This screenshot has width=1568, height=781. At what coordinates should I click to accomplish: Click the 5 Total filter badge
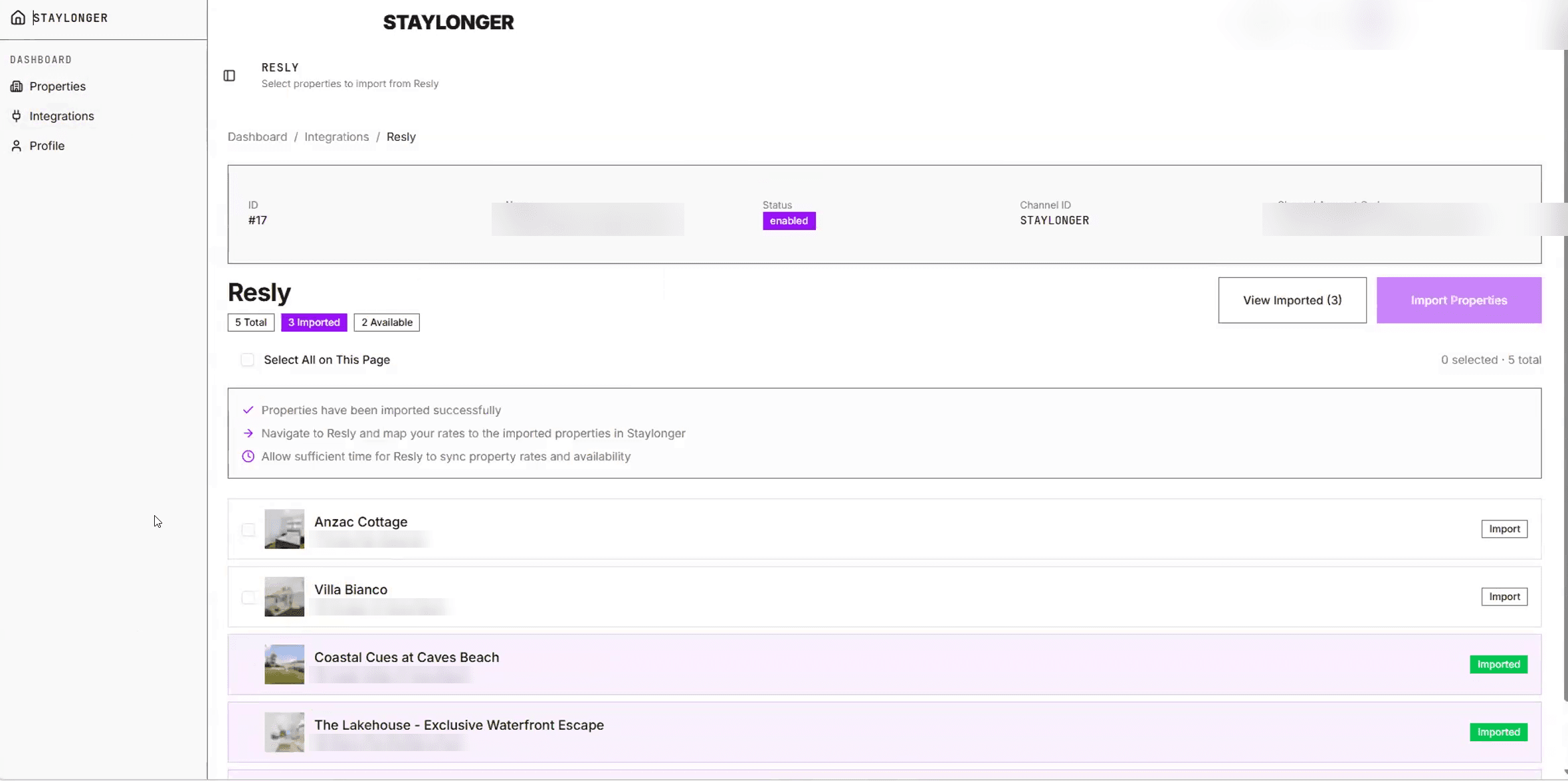[251, 322]
